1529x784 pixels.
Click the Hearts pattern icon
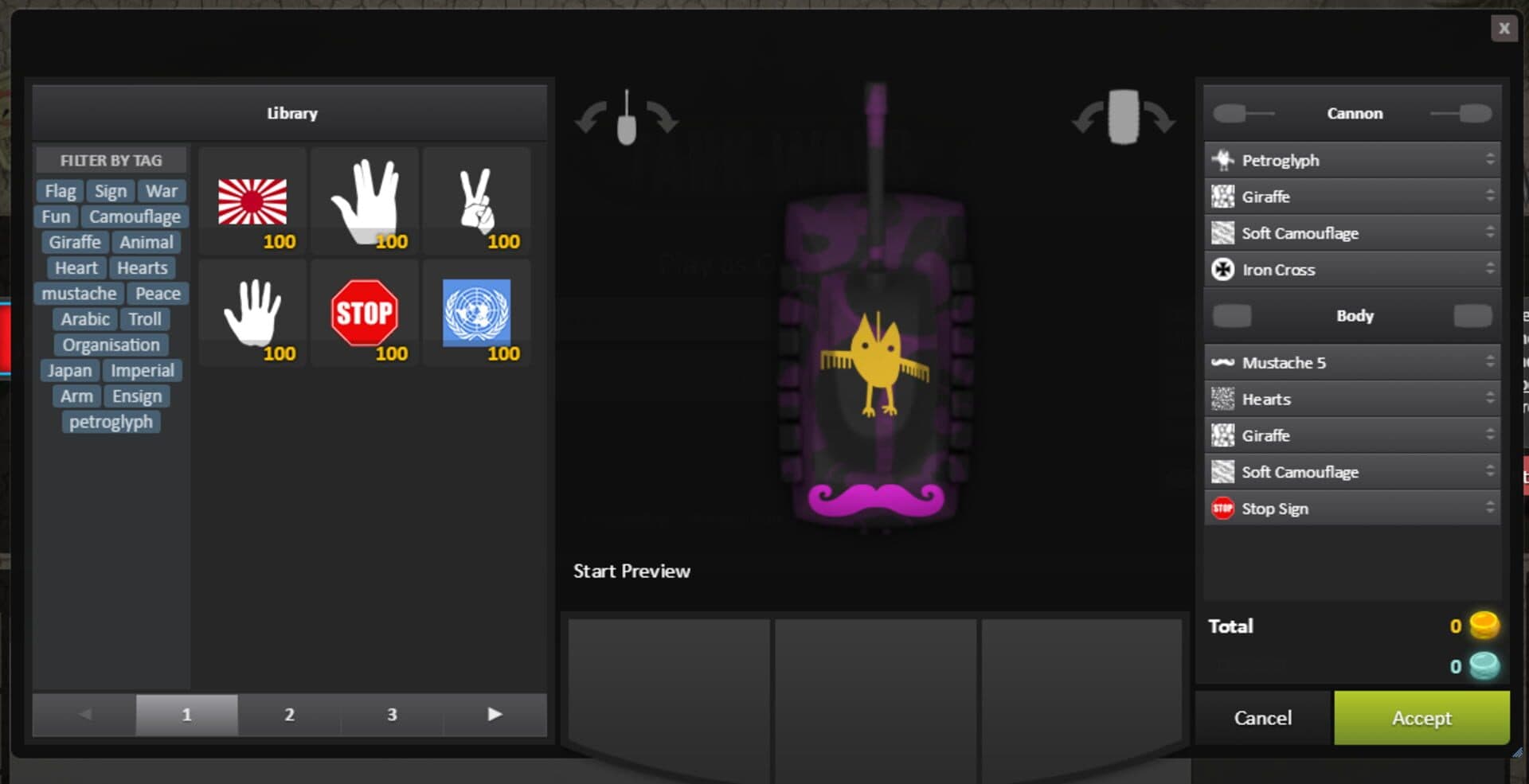(x=1222, y=398)
